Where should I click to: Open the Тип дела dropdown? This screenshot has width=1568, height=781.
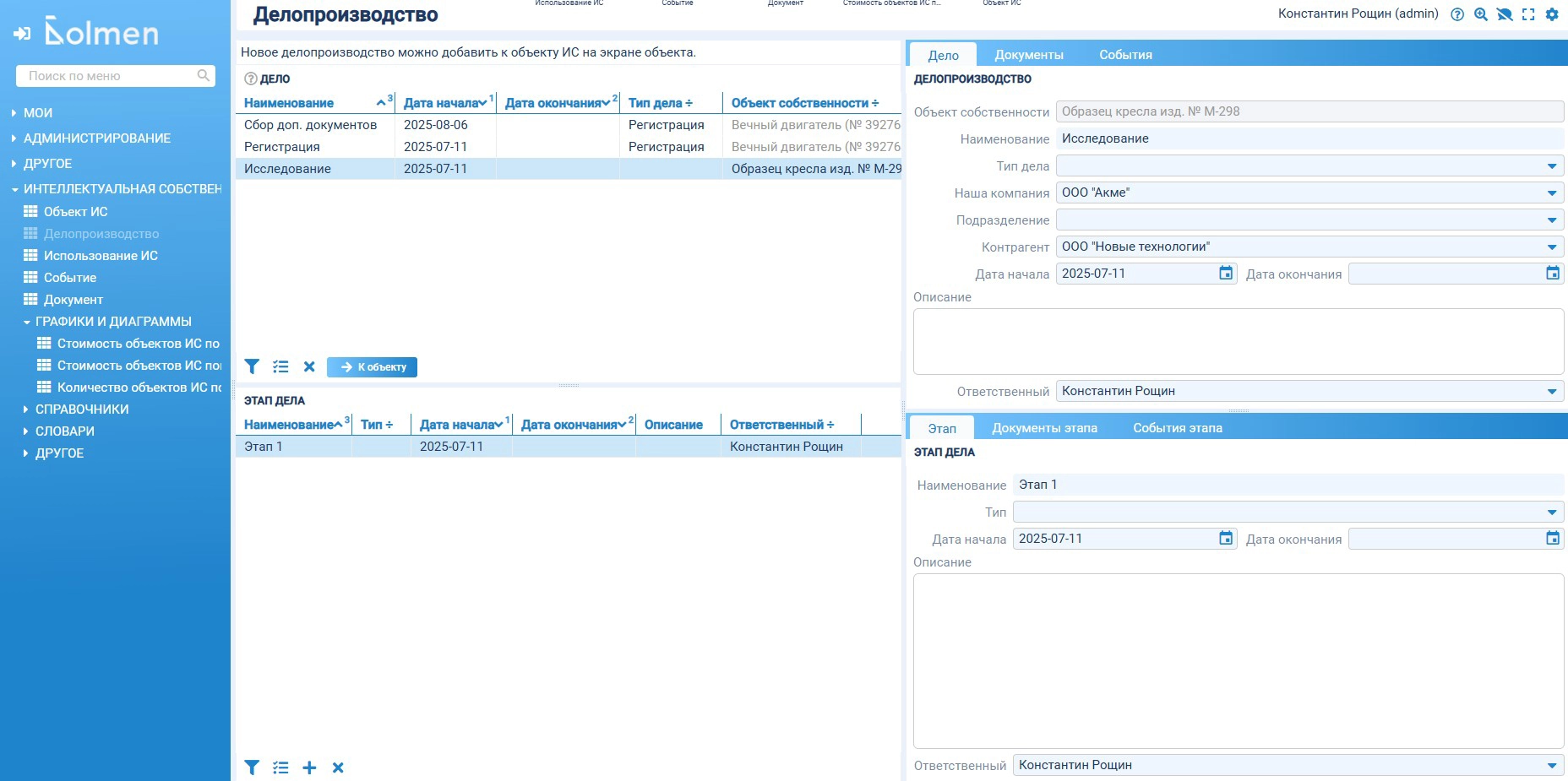(x=1552, y=166)
